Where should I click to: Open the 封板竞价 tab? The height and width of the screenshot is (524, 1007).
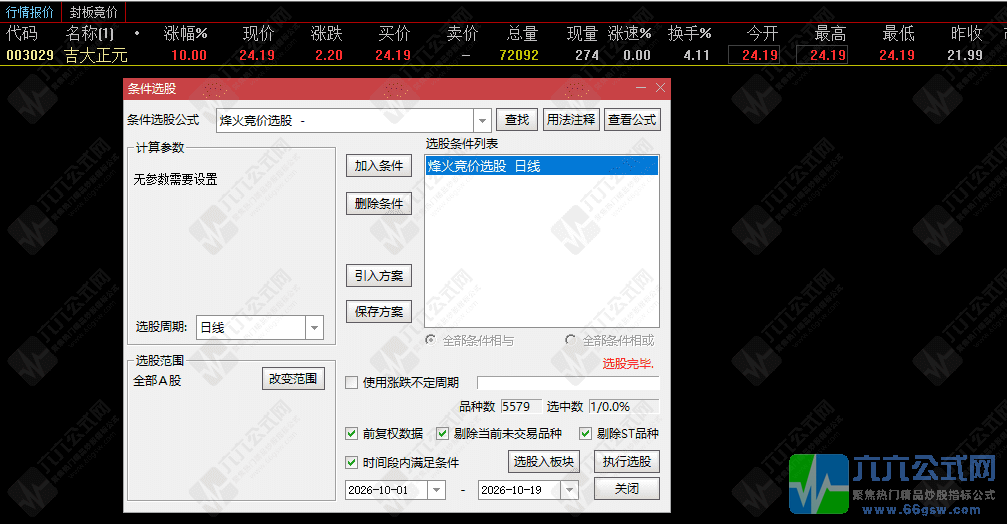tap(94, 12)
